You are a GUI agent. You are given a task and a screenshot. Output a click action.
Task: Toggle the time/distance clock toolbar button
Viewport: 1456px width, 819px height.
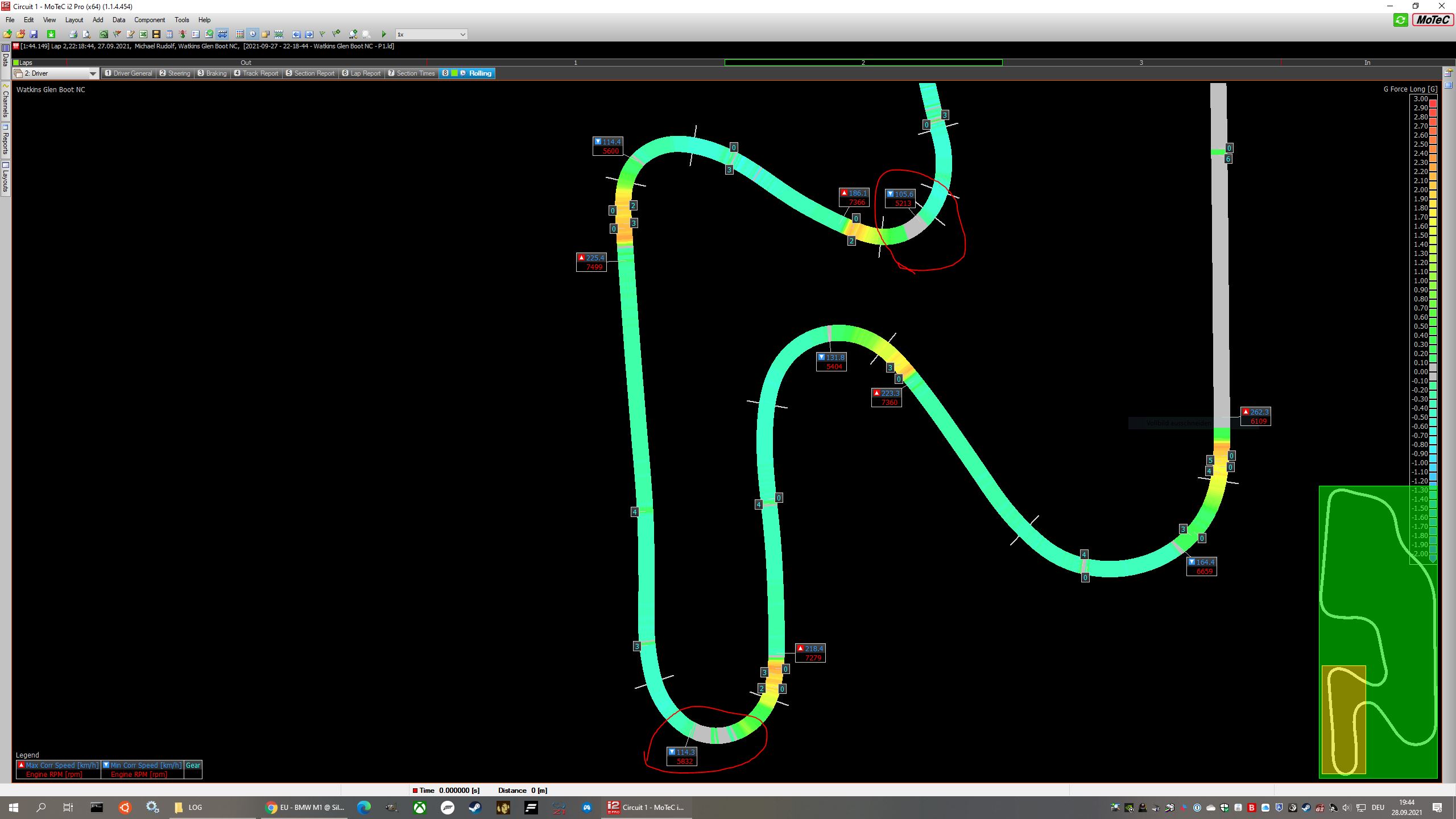pos(253,34)
